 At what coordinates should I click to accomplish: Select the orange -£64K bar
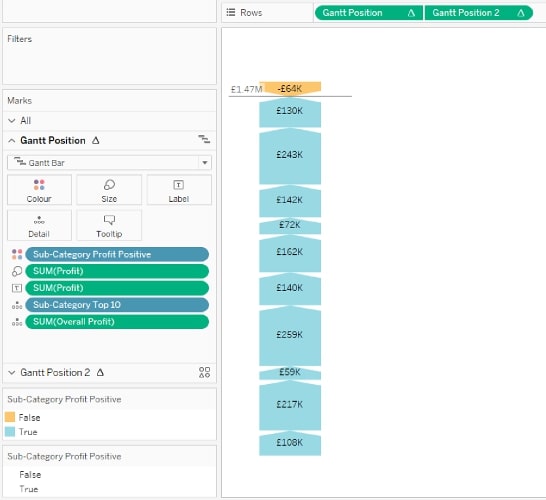pyautogui.click(x=290, y=88)
